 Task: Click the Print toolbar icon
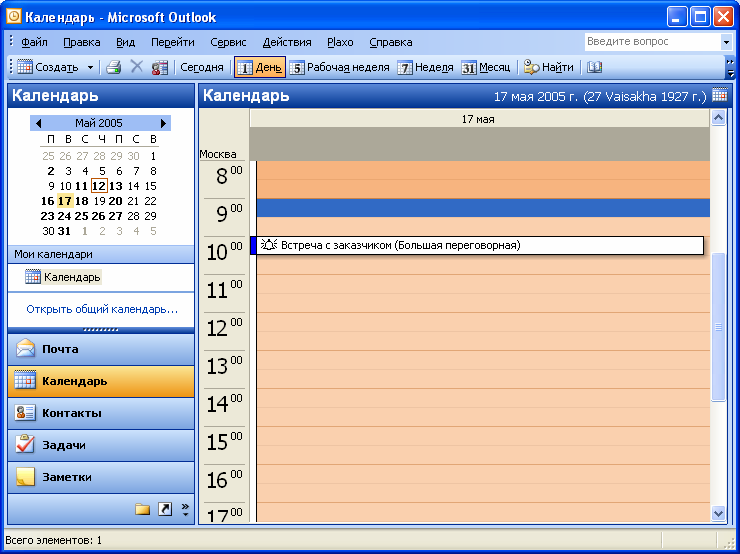[x=114, y=67]
